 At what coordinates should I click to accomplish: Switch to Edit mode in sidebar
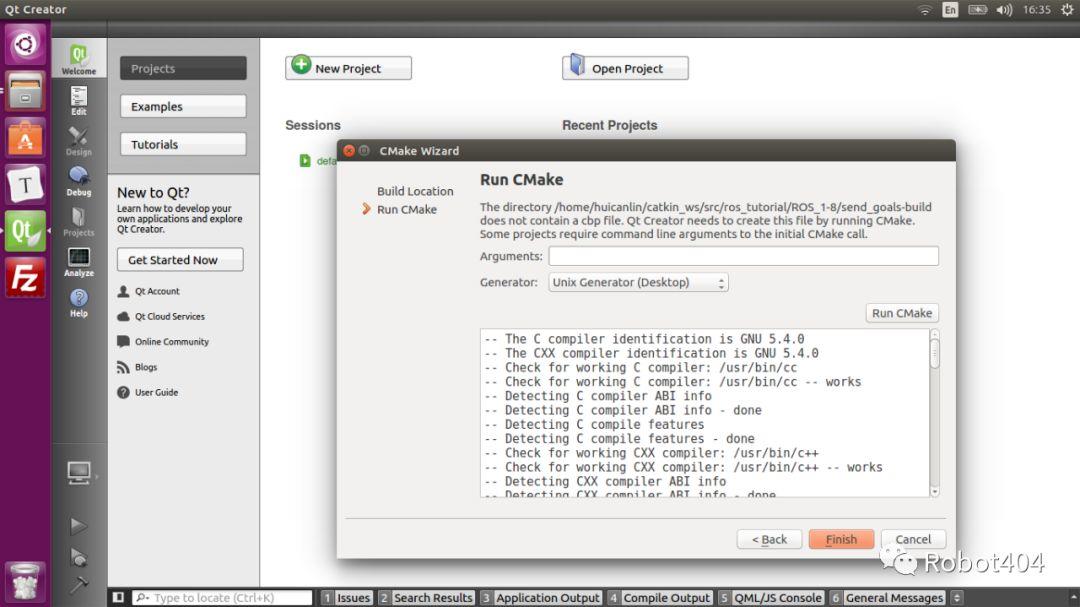[x=79, y=101]
